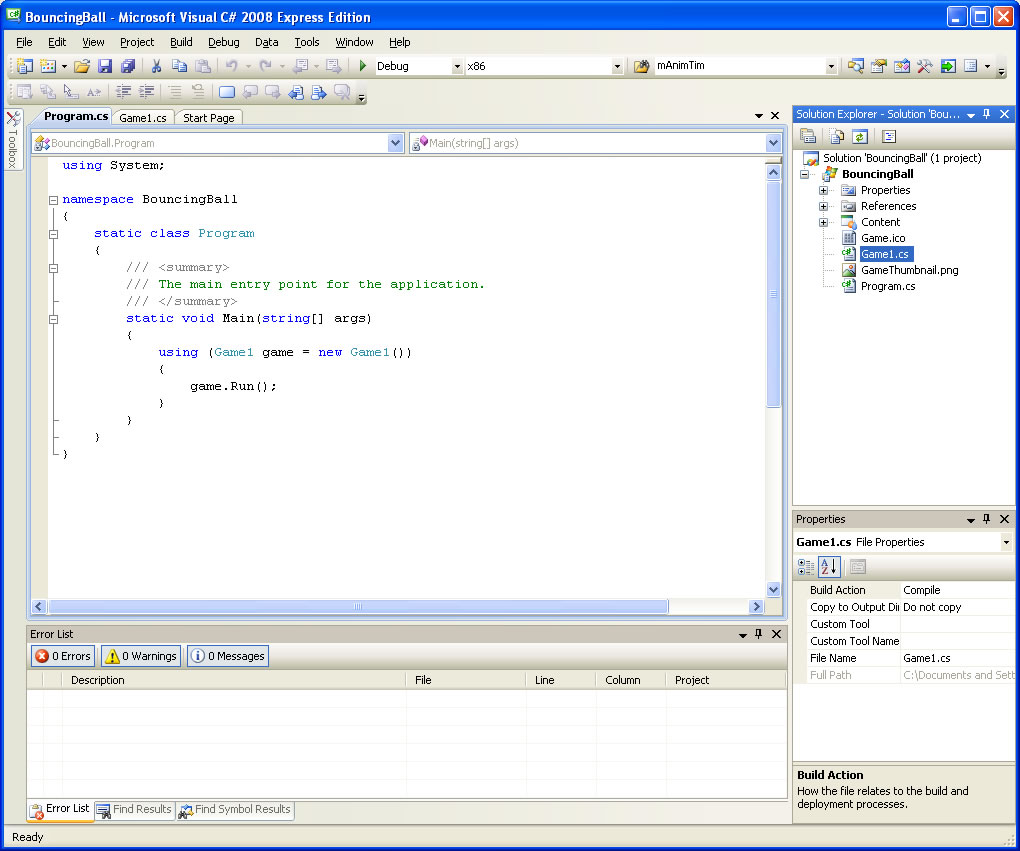
Task: Click the Copy toolbar icon
Action: [x=179, y=66]
